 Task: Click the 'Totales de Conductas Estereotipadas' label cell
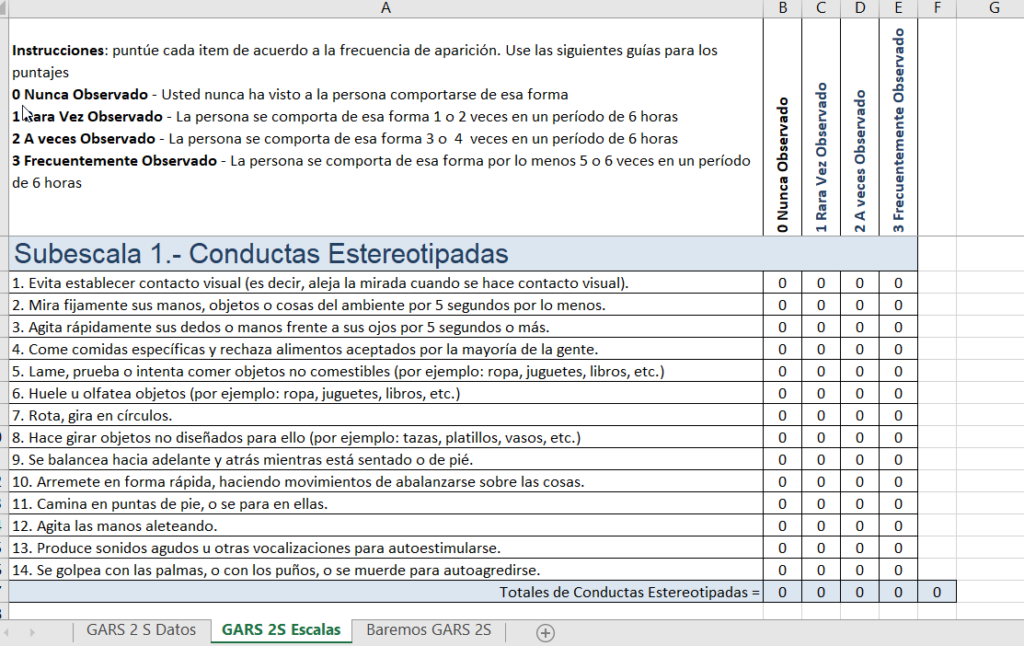tap(600, 591)
